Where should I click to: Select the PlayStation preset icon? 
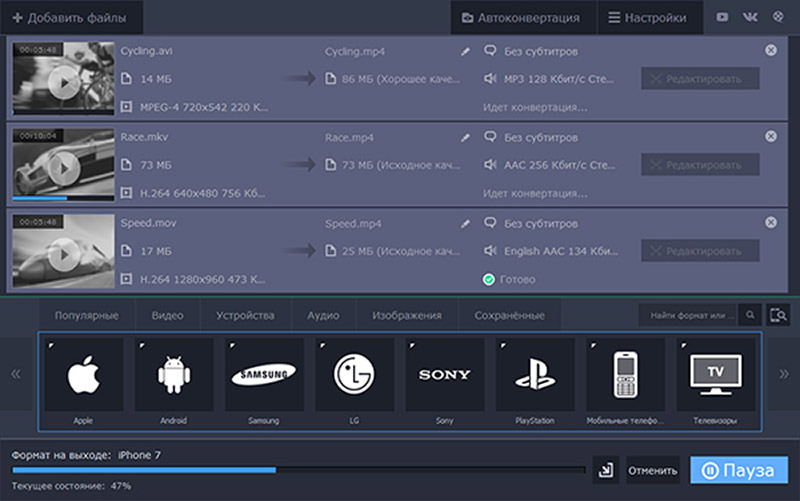tap(535, 375)
